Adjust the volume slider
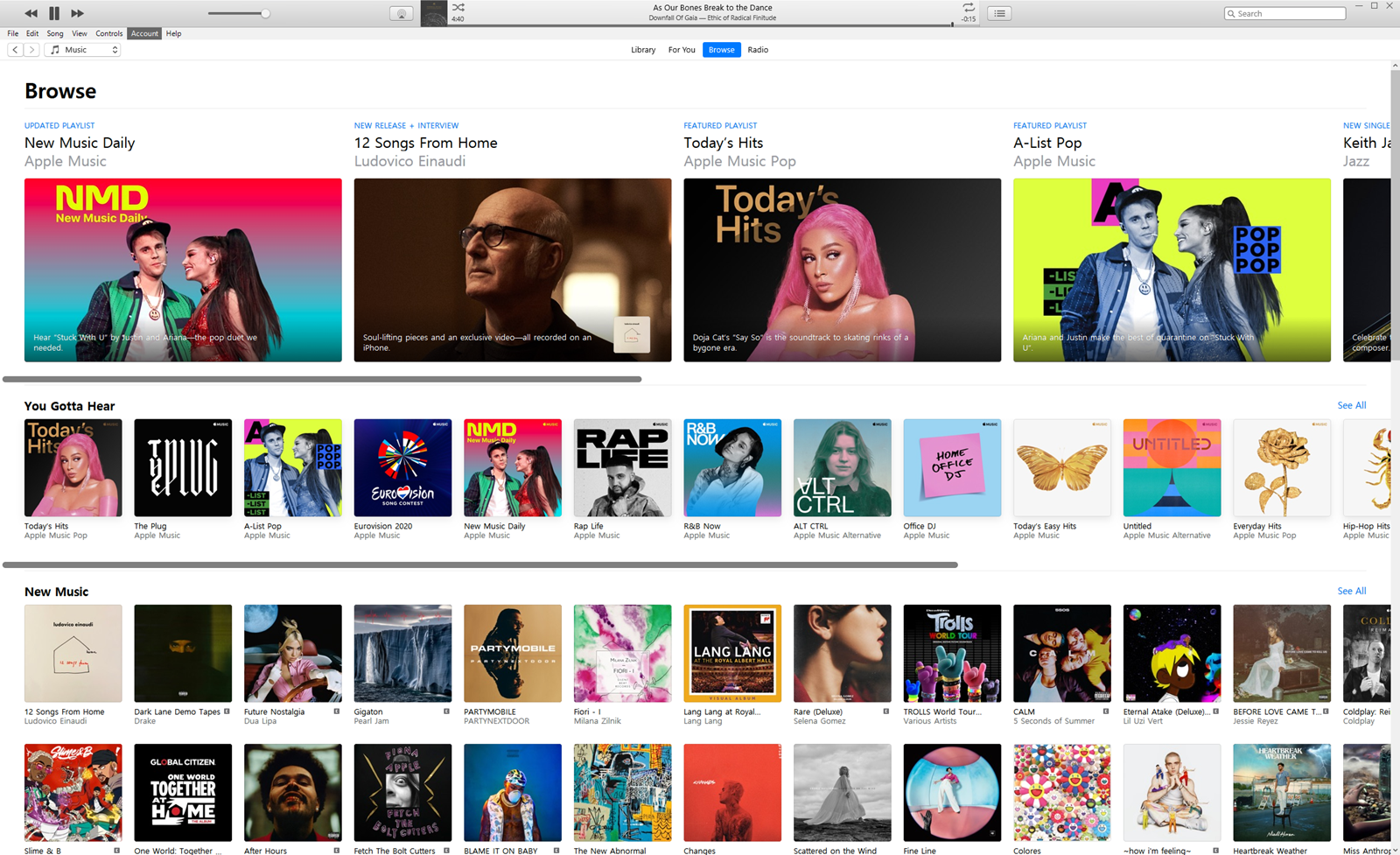The image size is (1400, 855). 238,13
